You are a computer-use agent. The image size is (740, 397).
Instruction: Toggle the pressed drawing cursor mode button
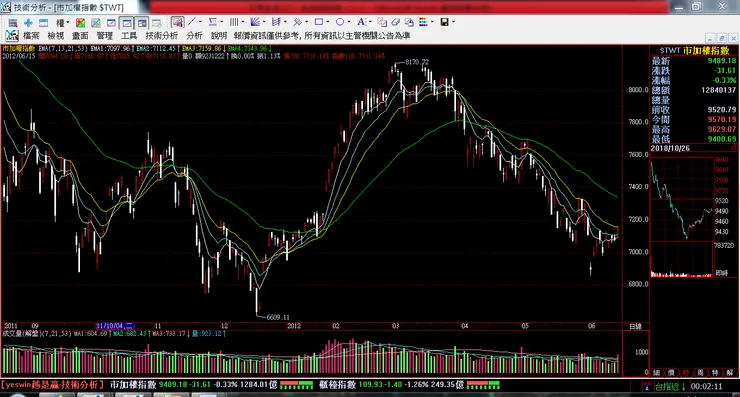[x=178, y=22]
